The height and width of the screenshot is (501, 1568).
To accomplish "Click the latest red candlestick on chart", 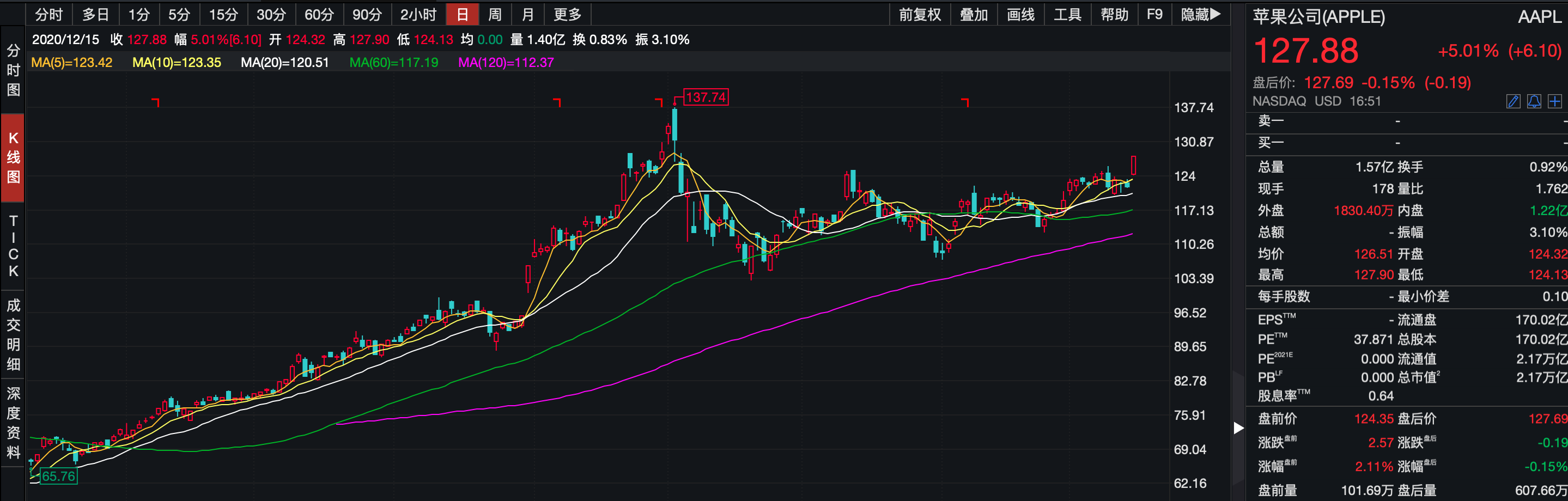I will pos(1133,165).
